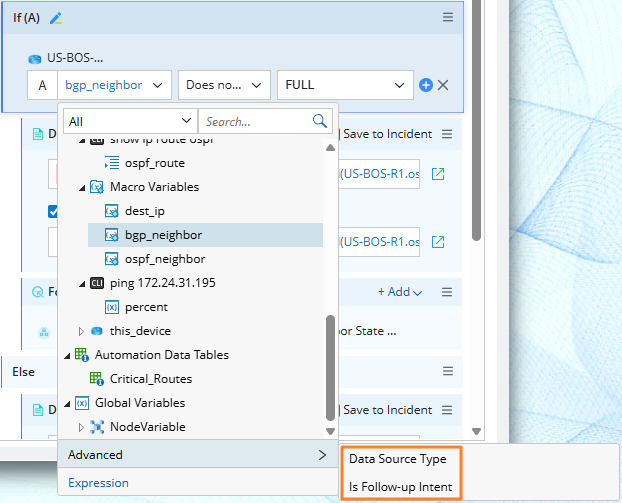Open the Else block hamburger menu
Image resolution: width=622 pixels, height=503 pixels.
pos(448,371)
